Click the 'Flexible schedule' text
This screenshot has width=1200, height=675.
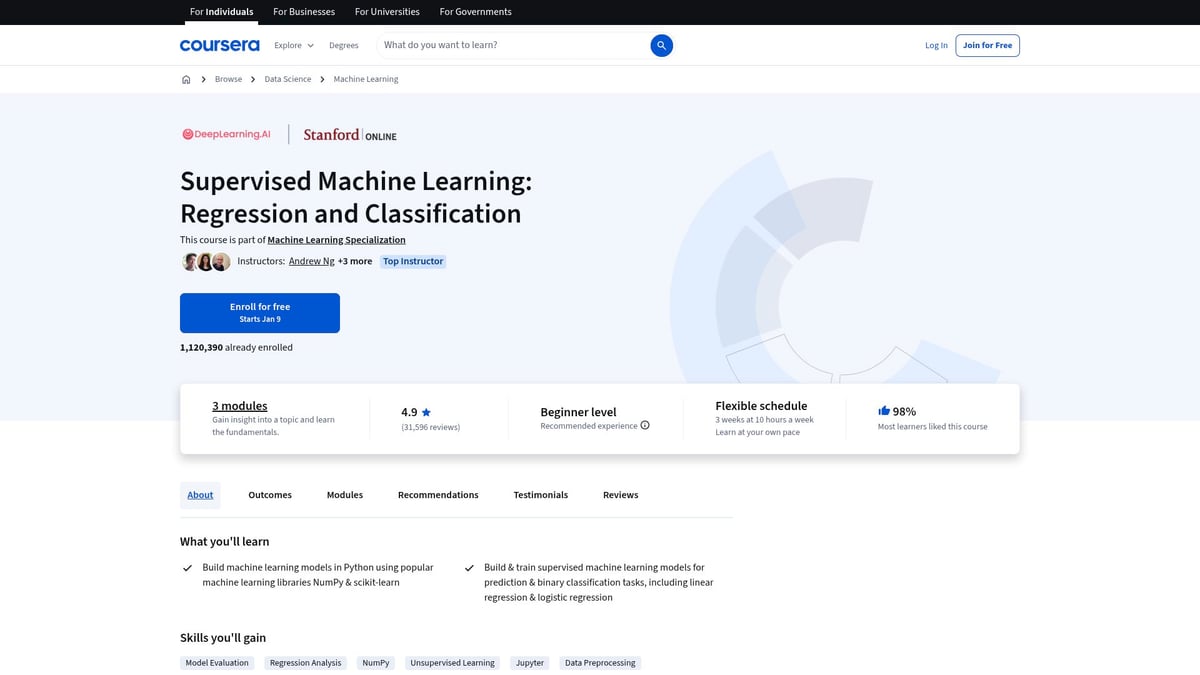761,406
